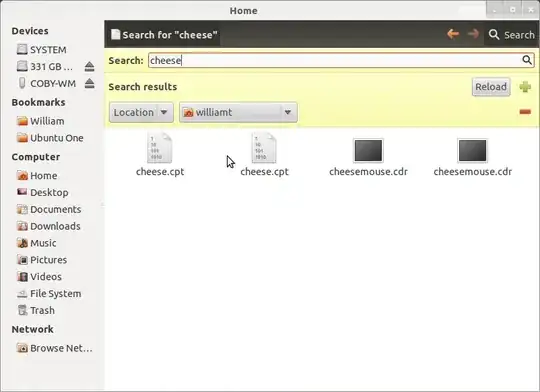The width and height of the screenshot is (540, 392).
Task: Minimize the Home window
Action: point(495,10)
